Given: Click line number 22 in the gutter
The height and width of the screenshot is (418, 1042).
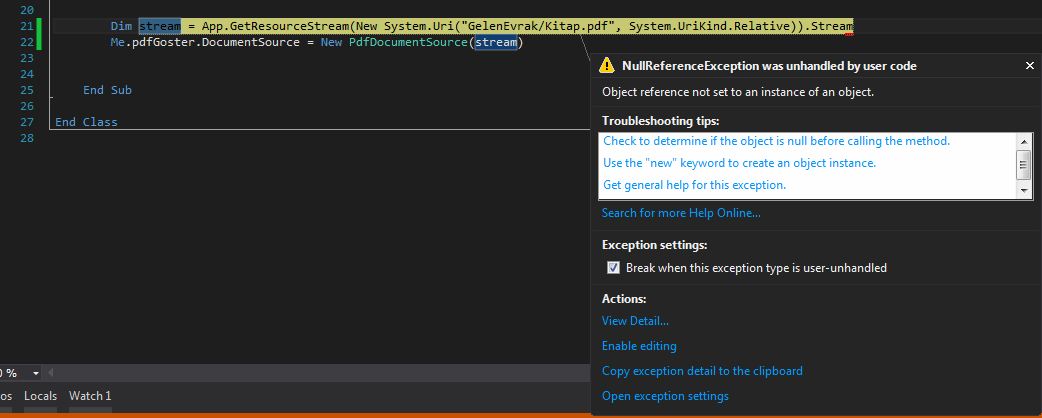Looking at the screenshot, I should (x=27, y=42).
